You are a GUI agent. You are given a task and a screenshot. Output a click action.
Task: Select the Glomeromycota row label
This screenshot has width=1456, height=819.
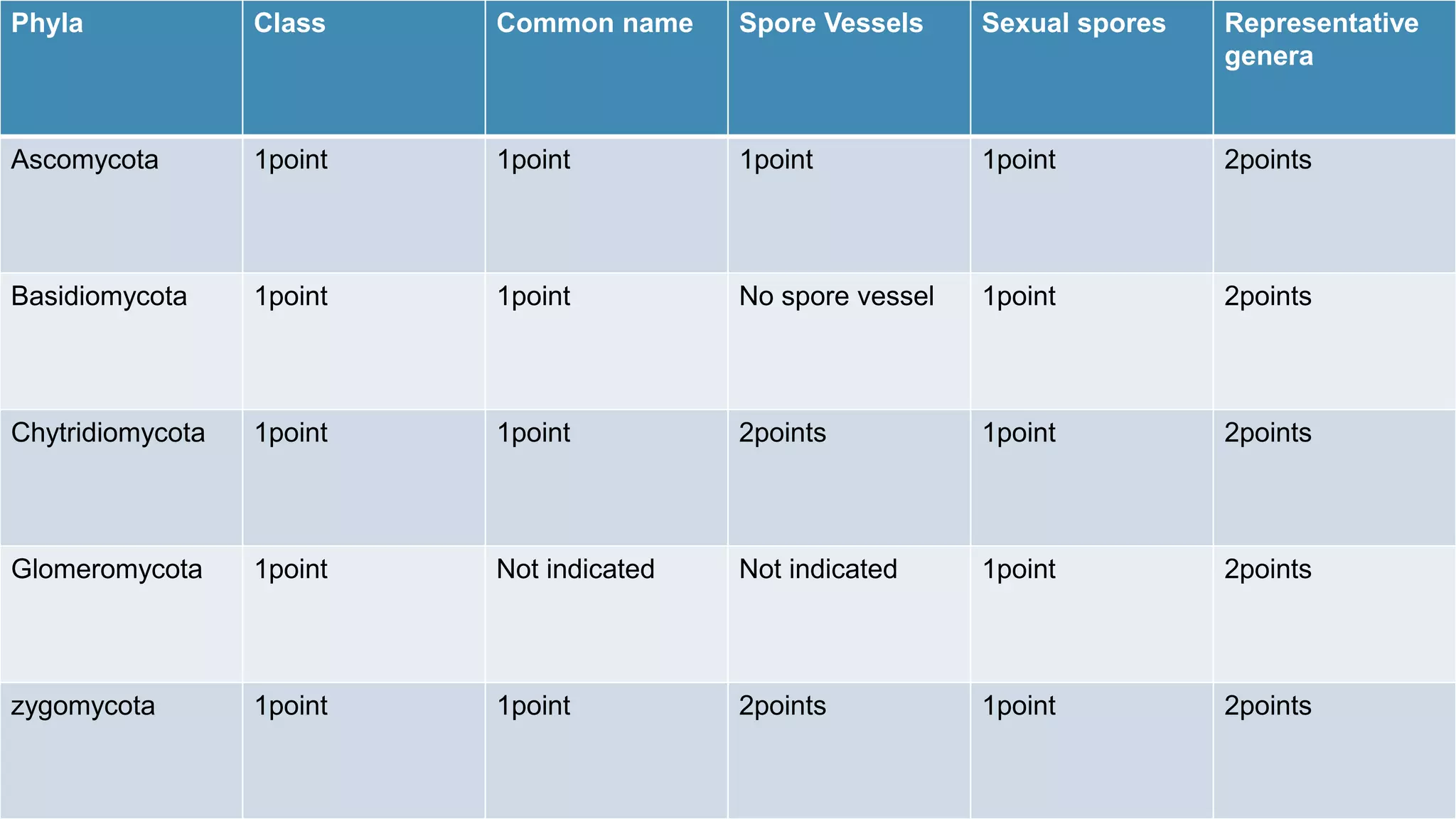point(107,569)
